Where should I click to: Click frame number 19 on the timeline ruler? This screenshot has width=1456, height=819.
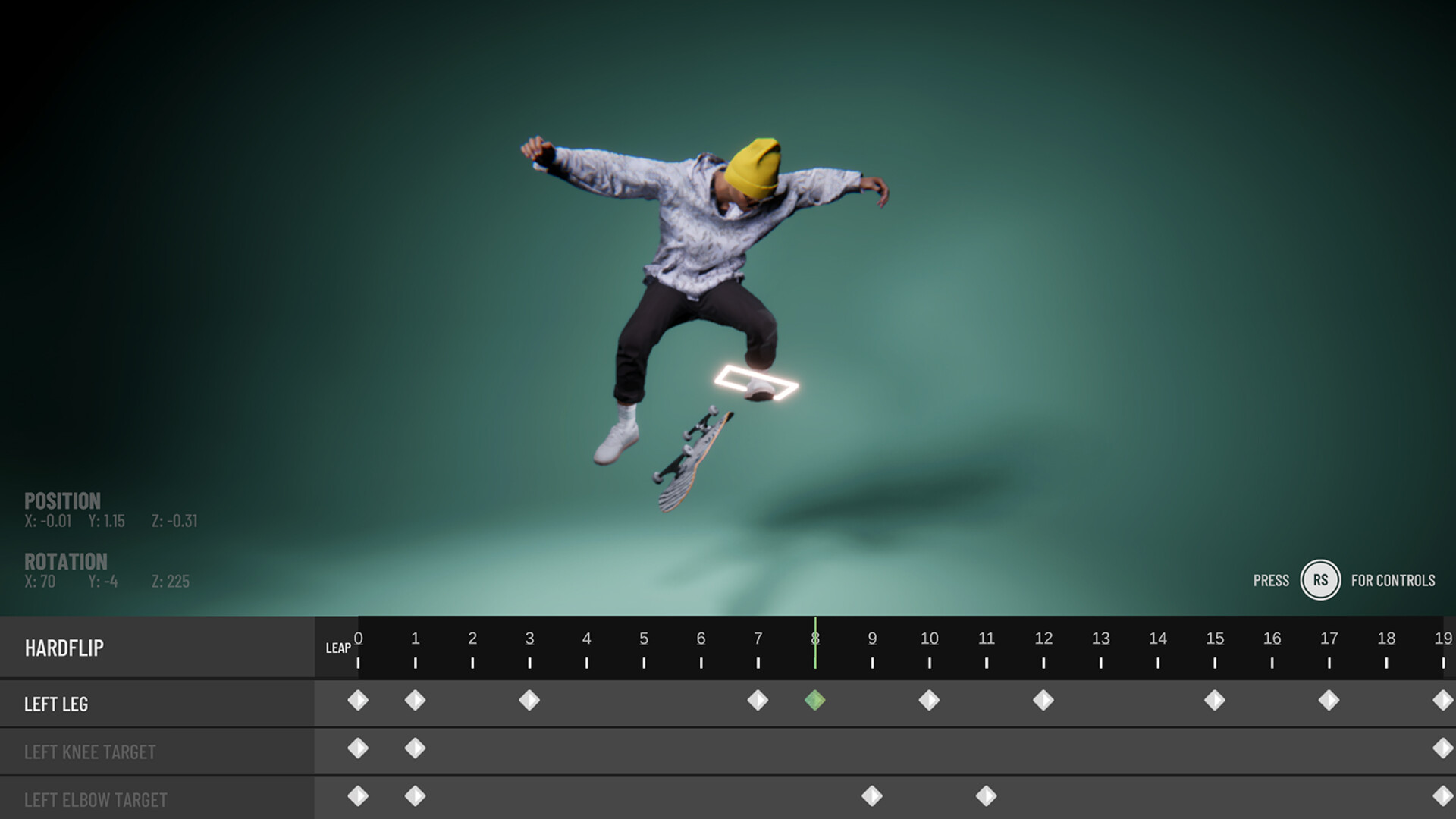(x=1443, y=639)
